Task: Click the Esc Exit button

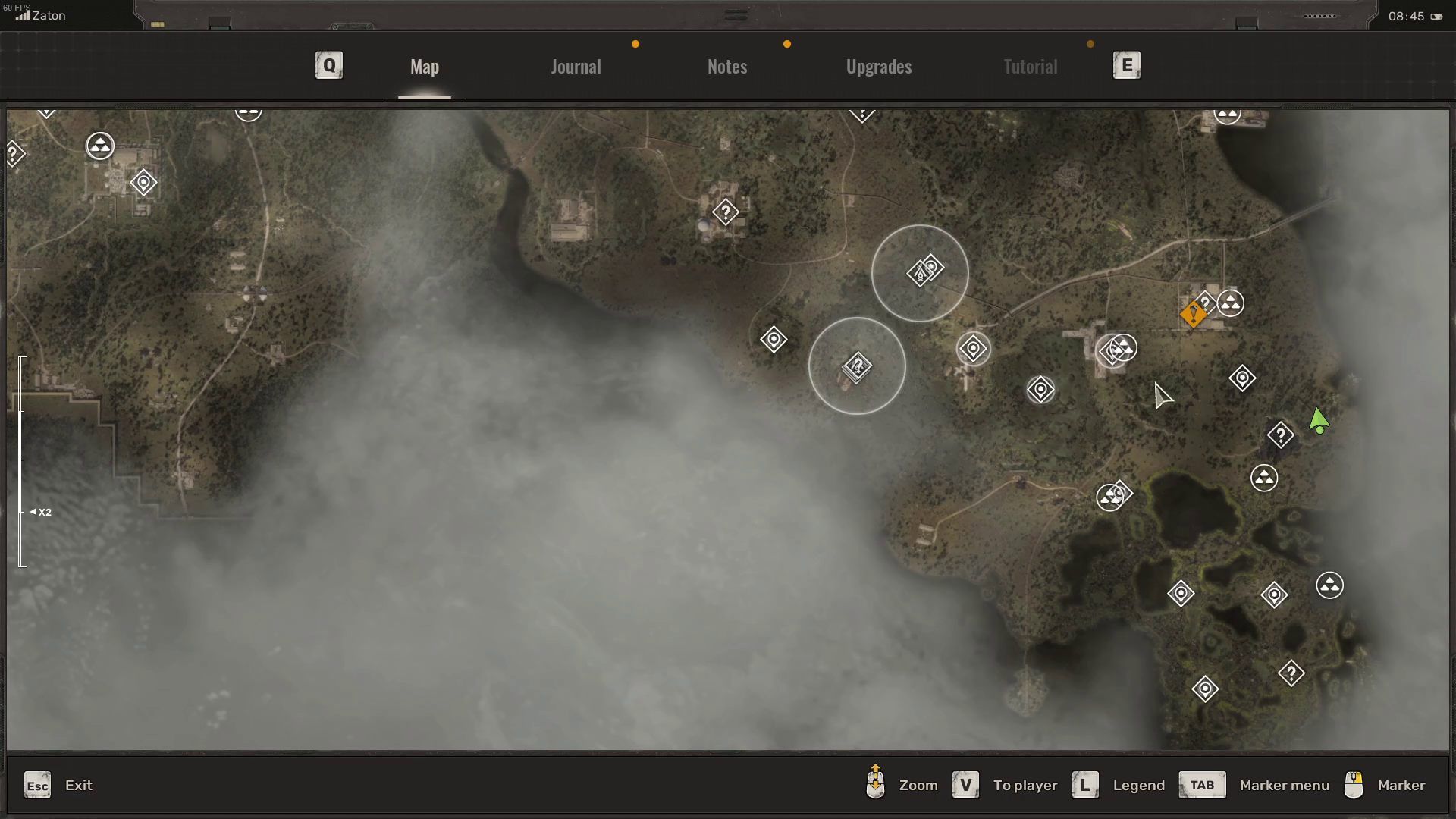Action: pyautogui.click(x=38, y=786)
